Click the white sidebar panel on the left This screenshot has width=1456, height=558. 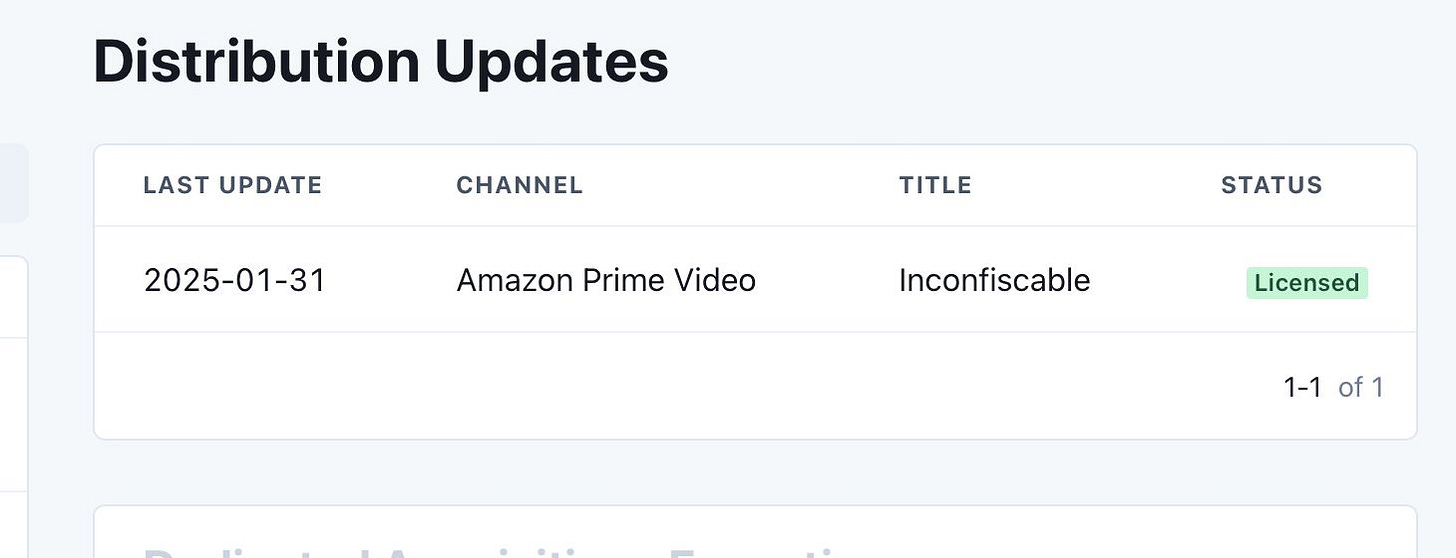tap(14, 407)
